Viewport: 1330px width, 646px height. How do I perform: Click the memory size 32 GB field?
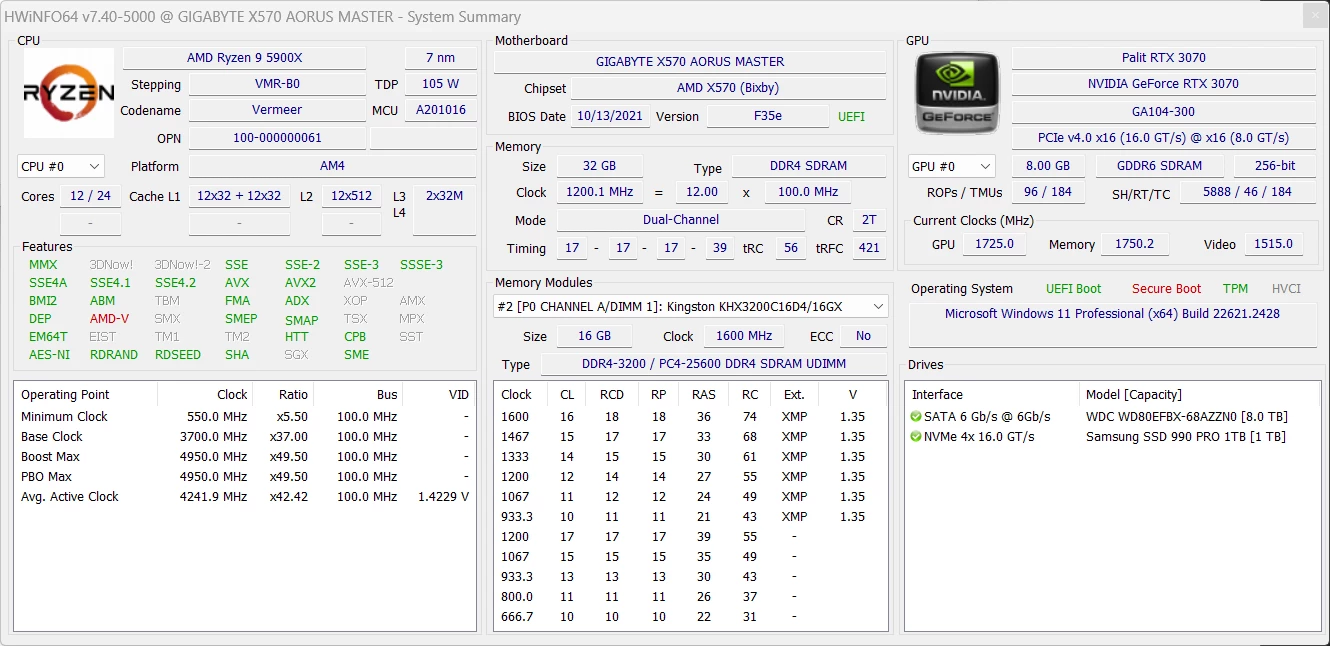pyautogui.click(x=599, y=166)
